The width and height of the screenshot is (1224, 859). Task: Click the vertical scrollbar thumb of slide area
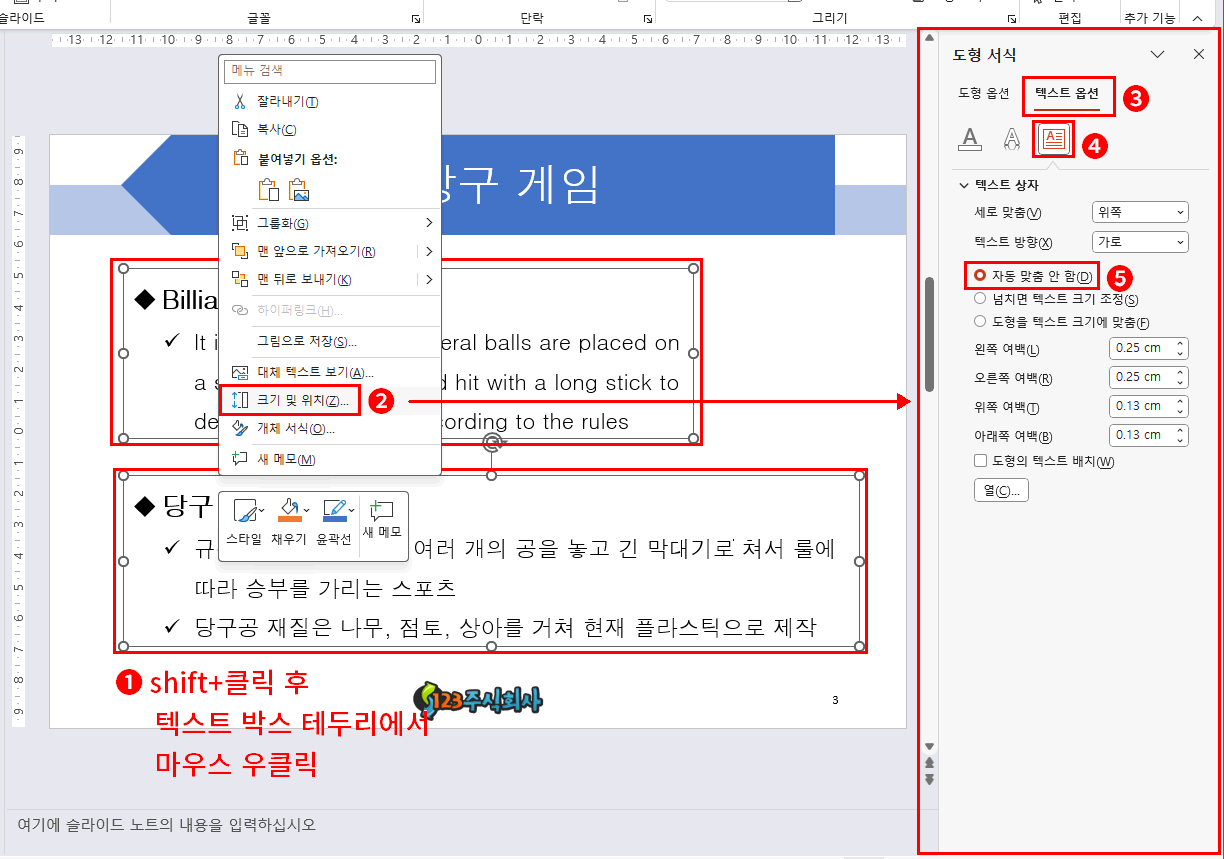(x=929, y=333)
